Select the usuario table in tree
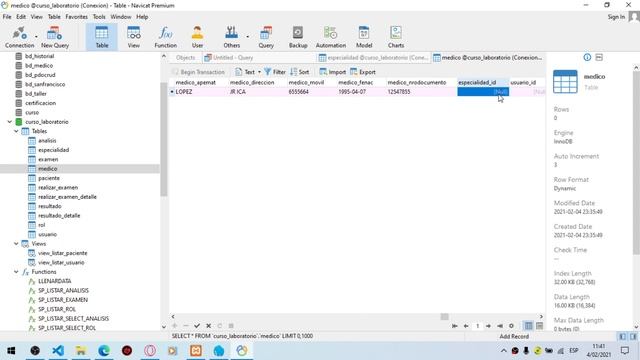640x360 pixels. click(47, 234)
